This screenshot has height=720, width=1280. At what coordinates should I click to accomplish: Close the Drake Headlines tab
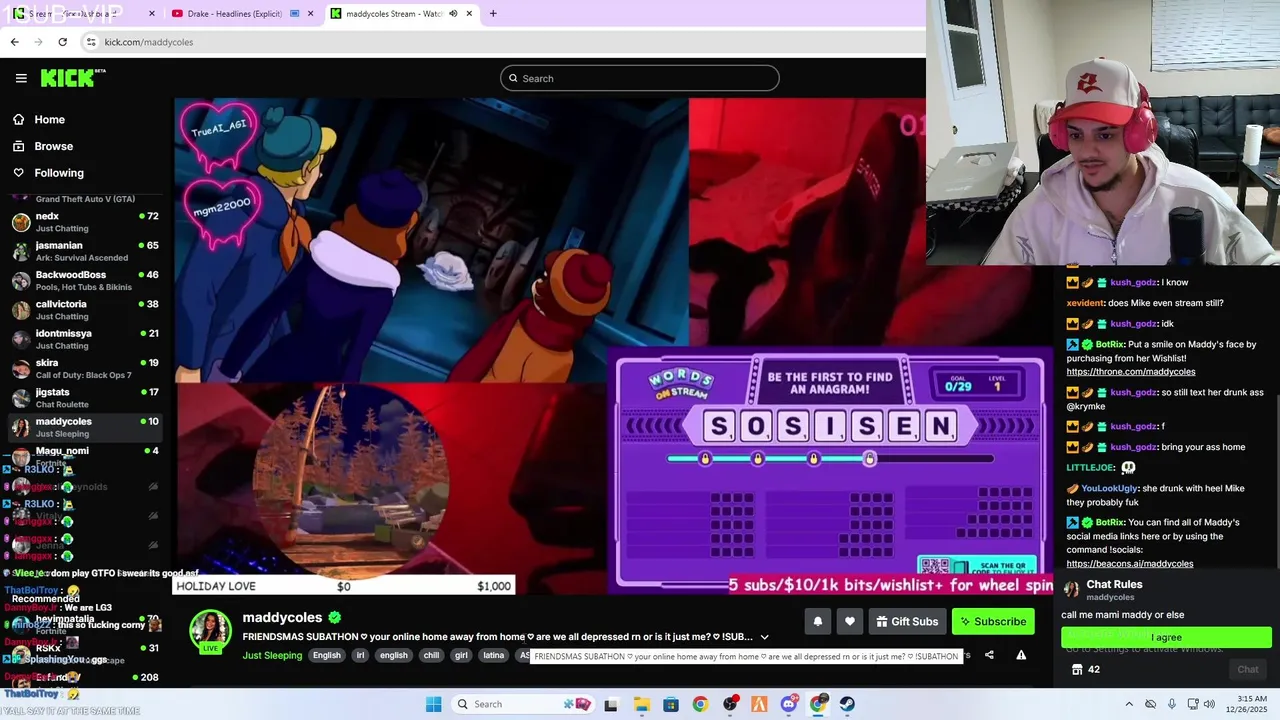click(310, 14)
